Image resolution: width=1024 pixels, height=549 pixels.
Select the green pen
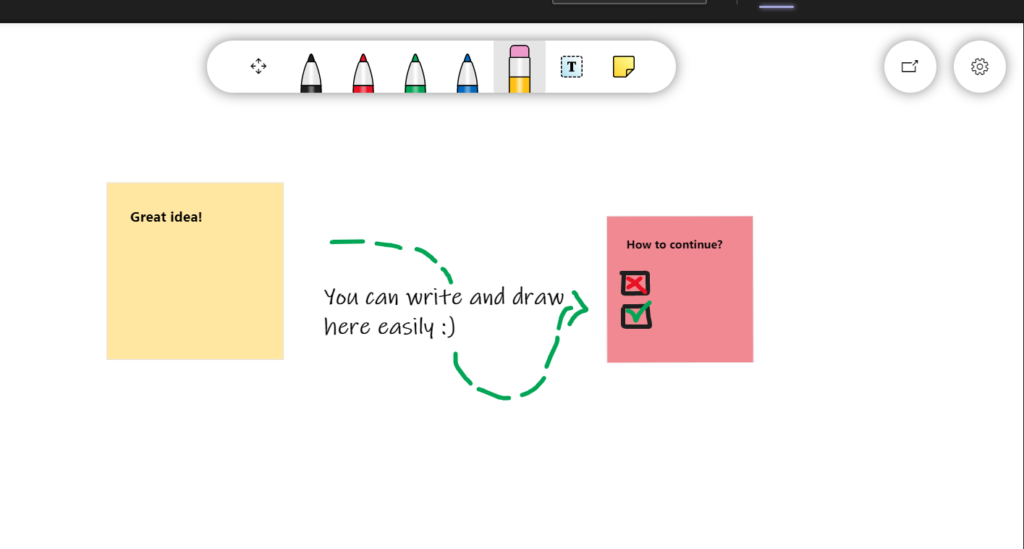[x=415, y=72]
